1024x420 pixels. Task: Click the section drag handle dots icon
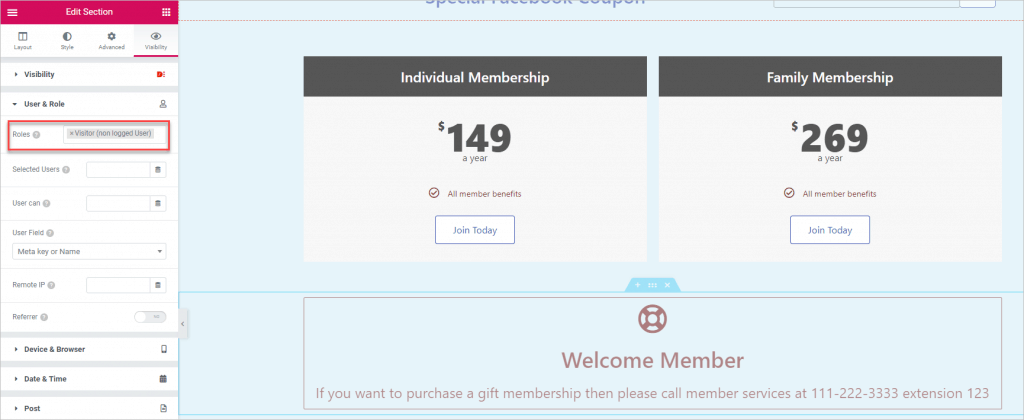pos(652,285)
